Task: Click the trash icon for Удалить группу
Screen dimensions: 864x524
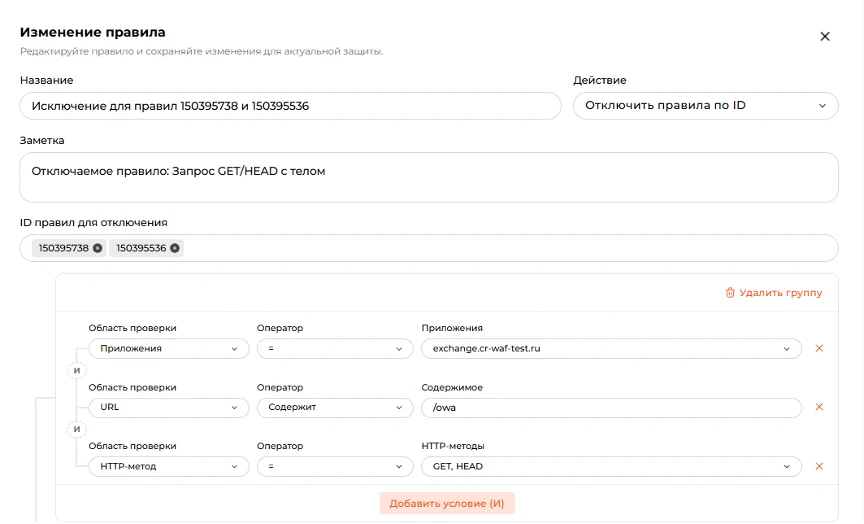Action: (730, 293)
